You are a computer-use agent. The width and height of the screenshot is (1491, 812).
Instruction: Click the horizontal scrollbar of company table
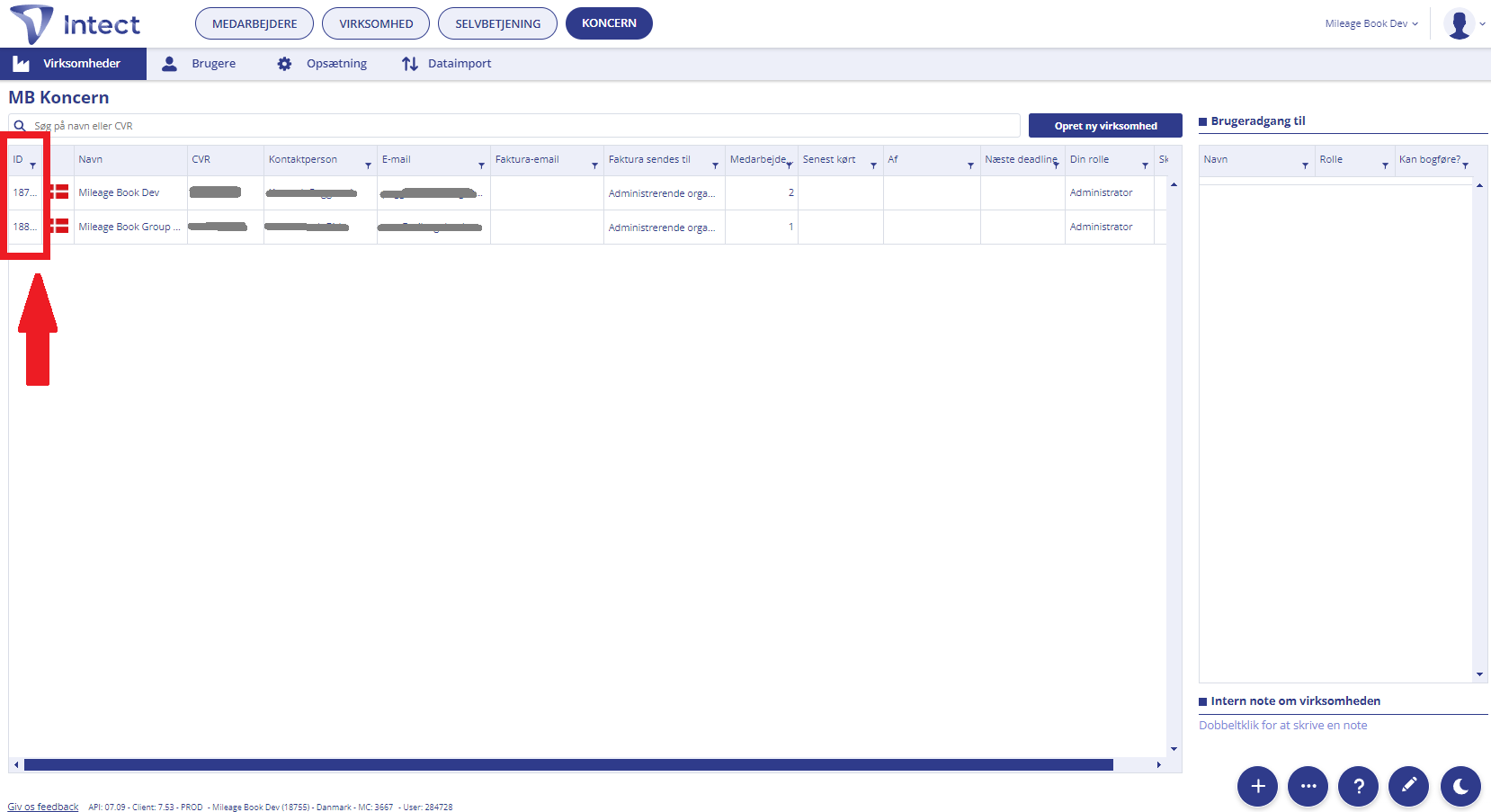tap(568, 765)
